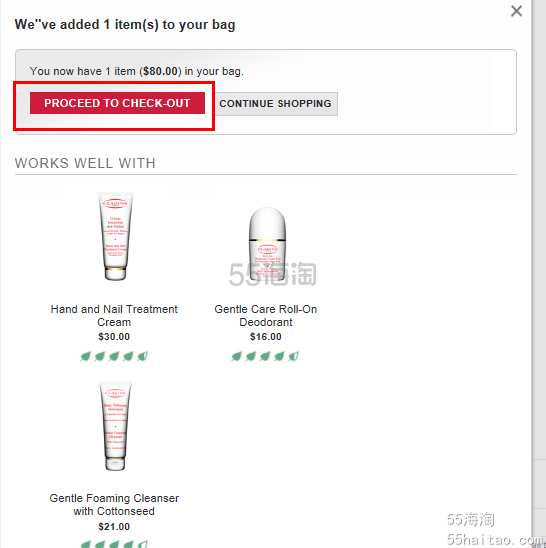Click leaf rating under Gentle Foaming Cleanser

(114, 544)
